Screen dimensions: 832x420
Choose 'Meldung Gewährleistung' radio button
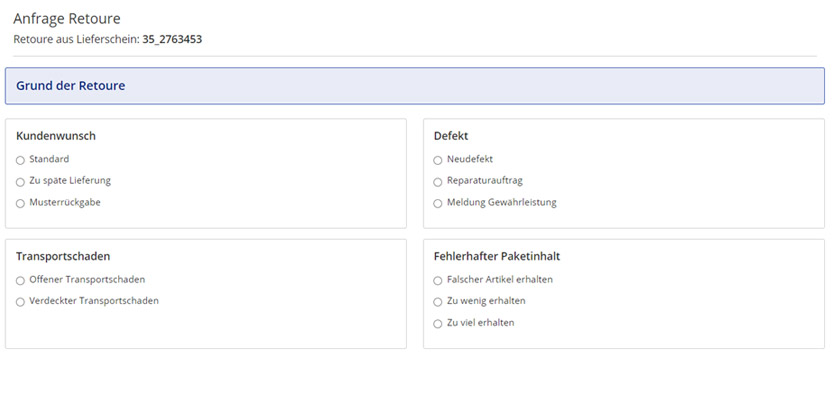437,203
